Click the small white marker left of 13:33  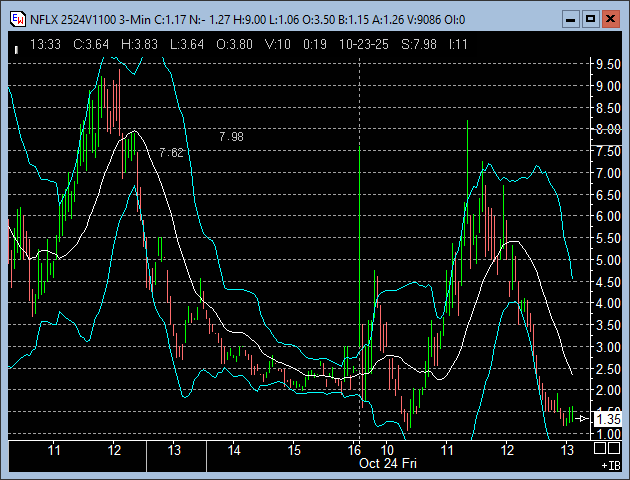pyautogui.click(x=15, y=46)
